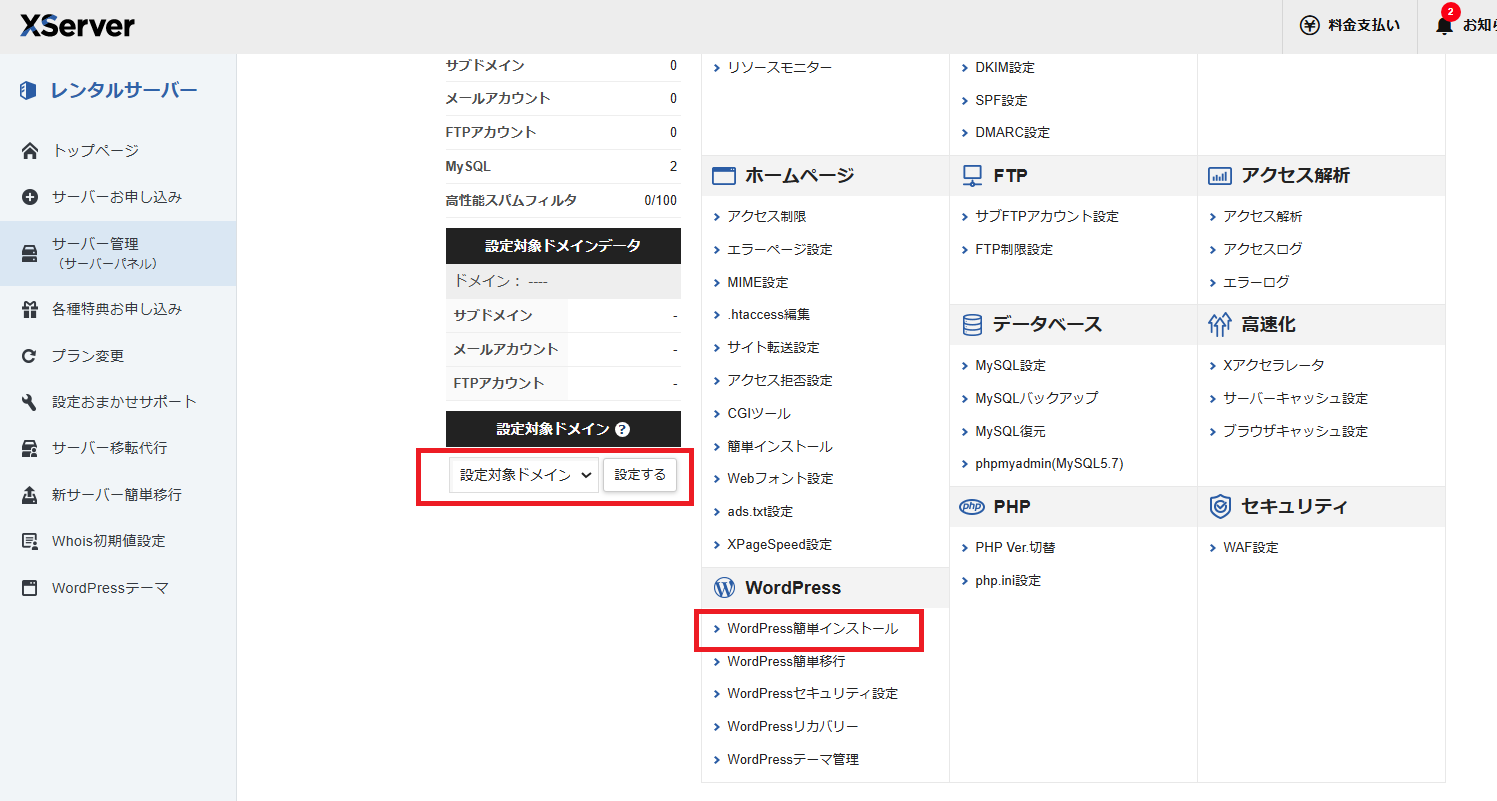
Task: Open the WordPress簡単インストール link
Action: click(812, 629)
